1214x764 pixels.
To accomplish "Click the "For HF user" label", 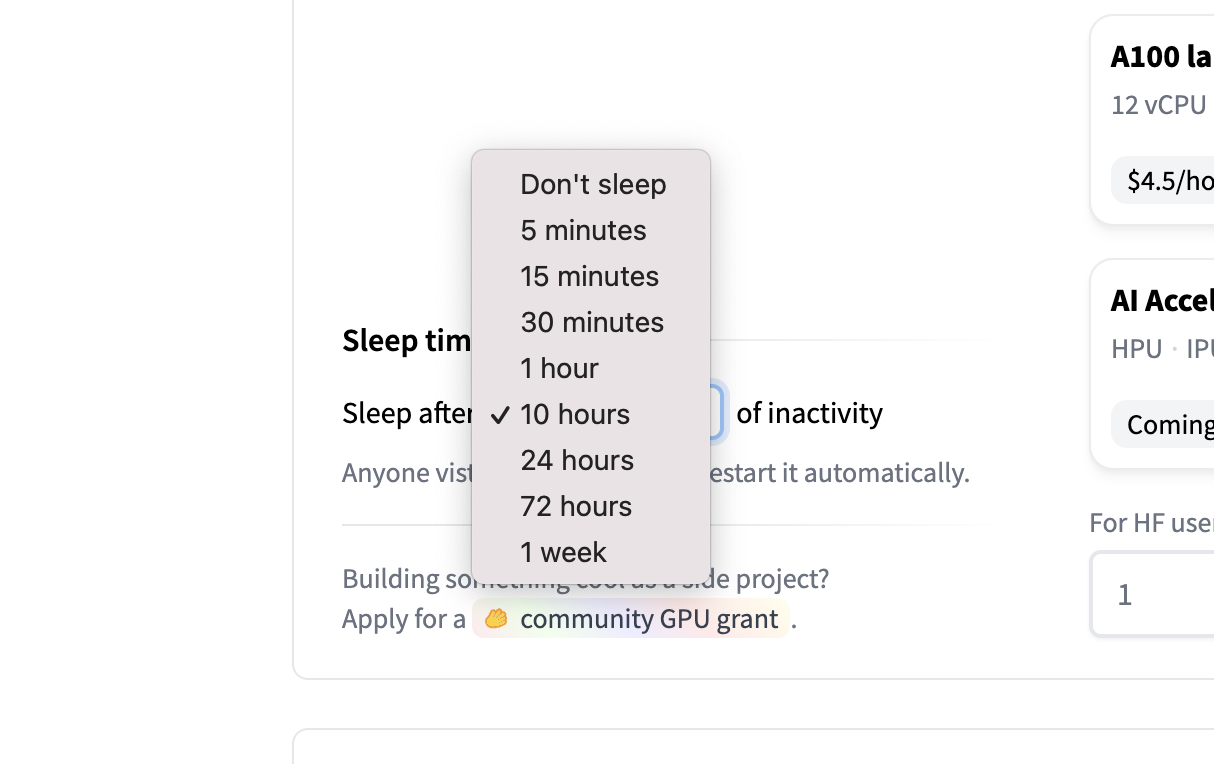I will [x=1150, y=523].
